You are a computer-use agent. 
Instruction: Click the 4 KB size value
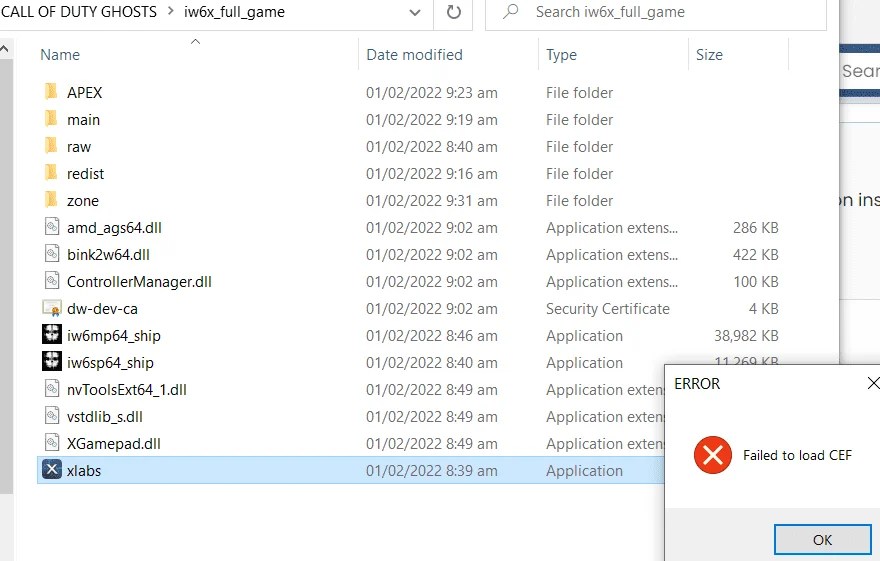click(x=763, y=309)
